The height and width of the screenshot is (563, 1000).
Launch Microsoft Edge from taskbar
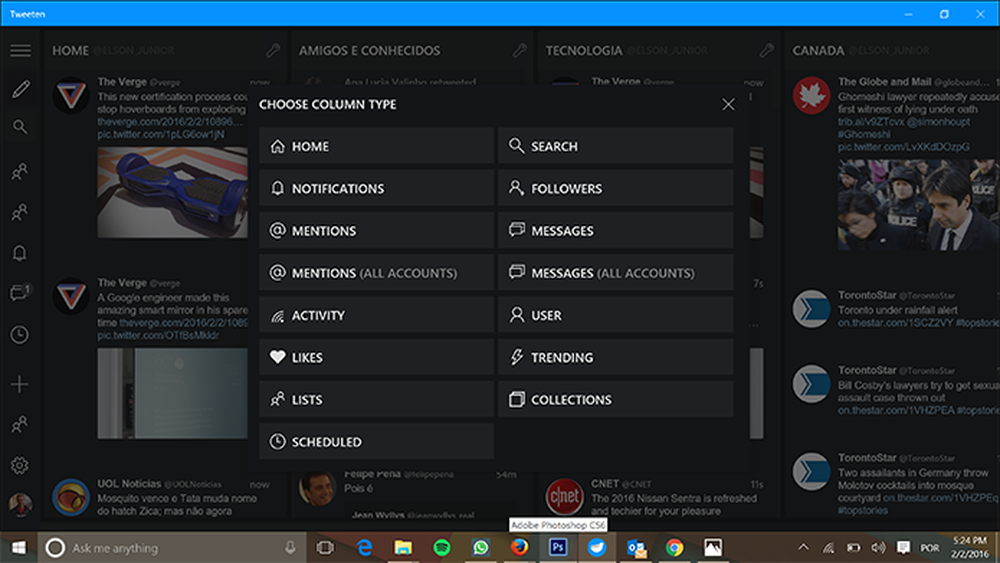click(365, 548)
